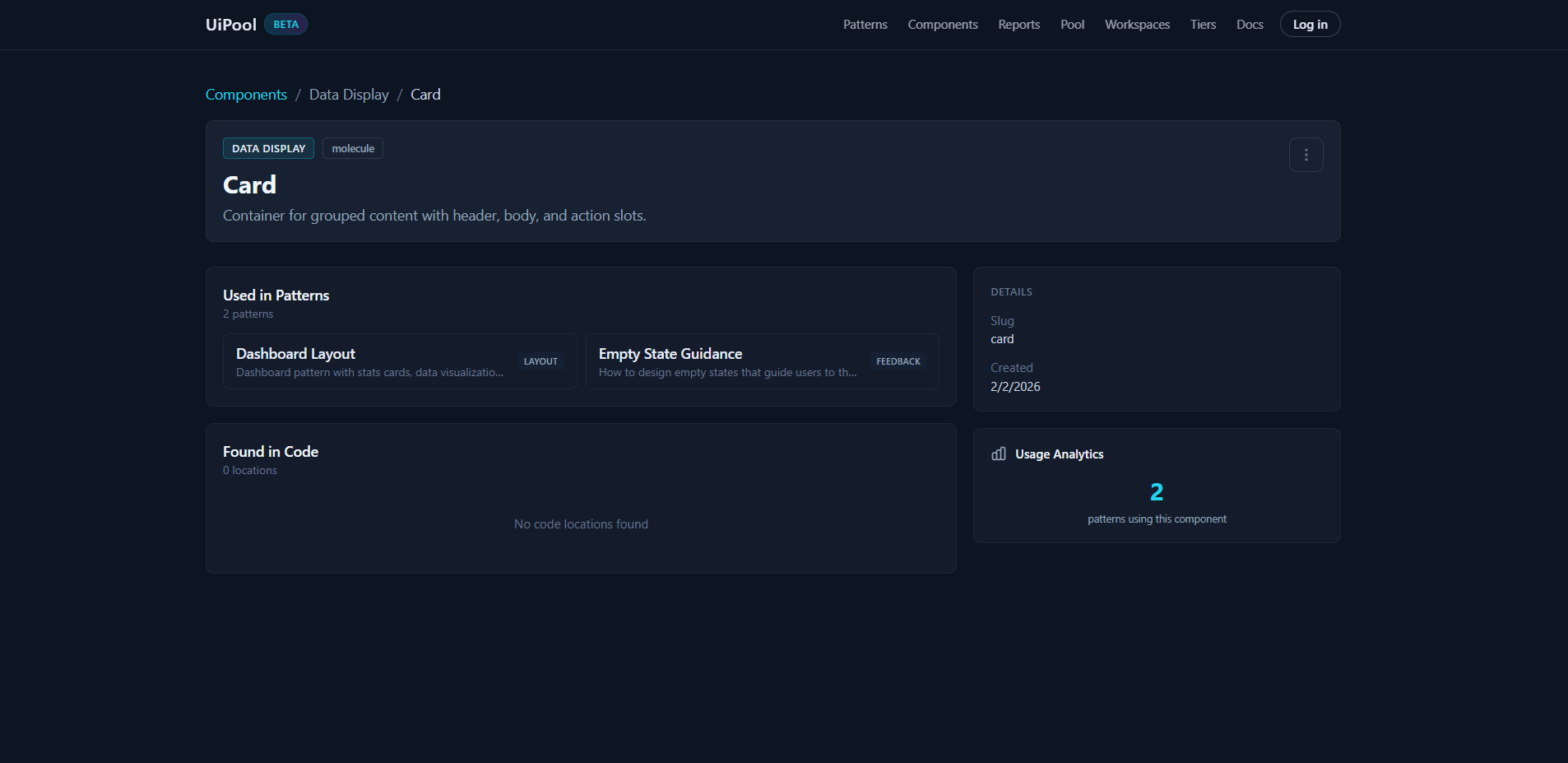Open the Empty State Guidance pattern card
The height and width of the screenshot is (763, 1568).
762,361
